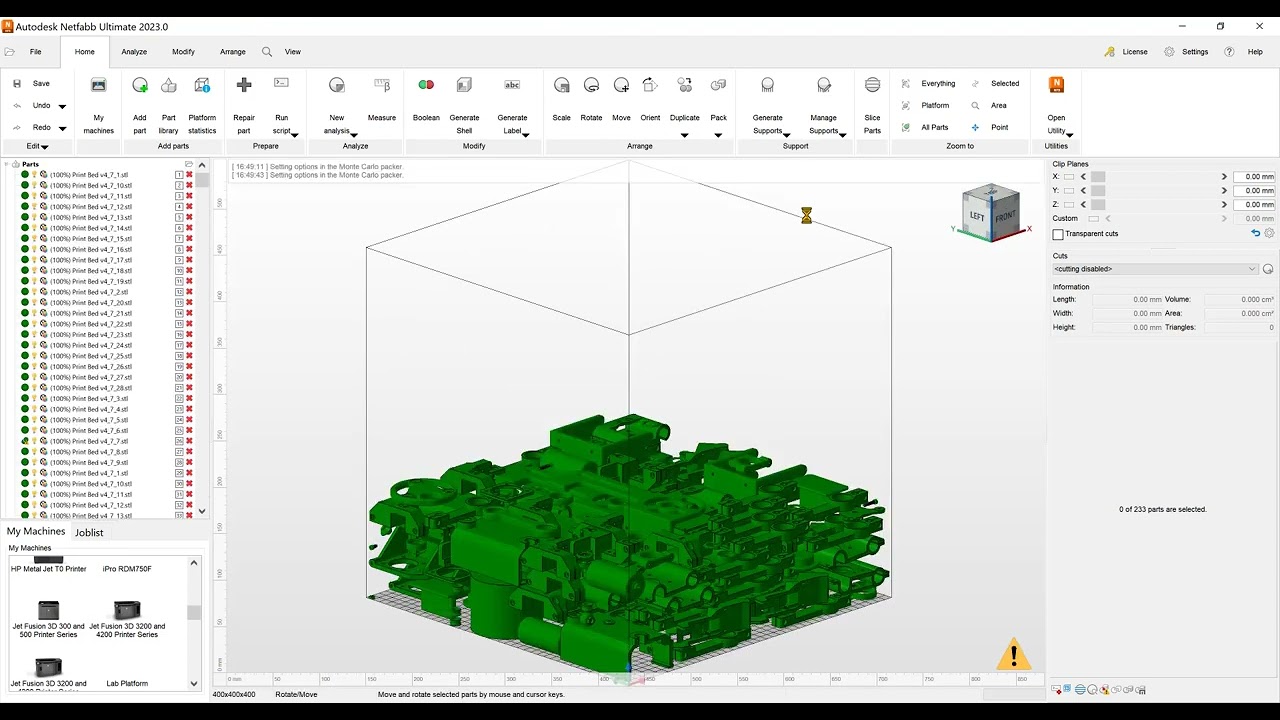Open the Run script dropdown arrow

coord(294,135)
